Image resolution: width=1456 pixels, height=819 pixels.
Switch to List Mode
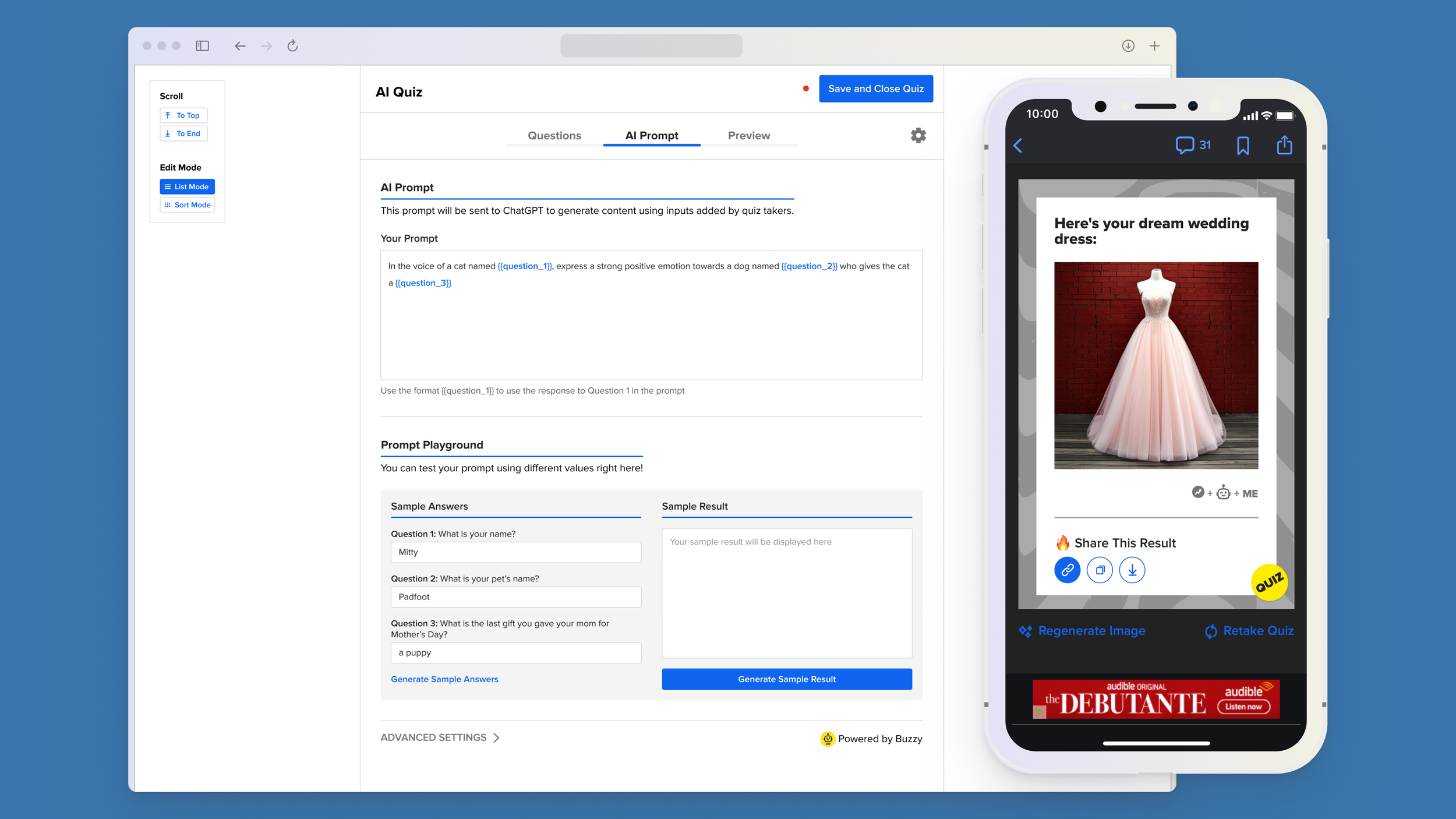187,186
